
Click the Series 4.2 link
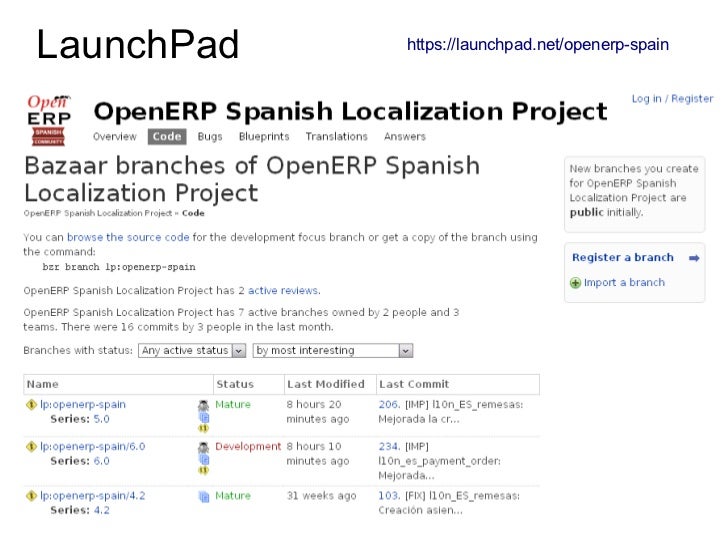tap(102, 510)
